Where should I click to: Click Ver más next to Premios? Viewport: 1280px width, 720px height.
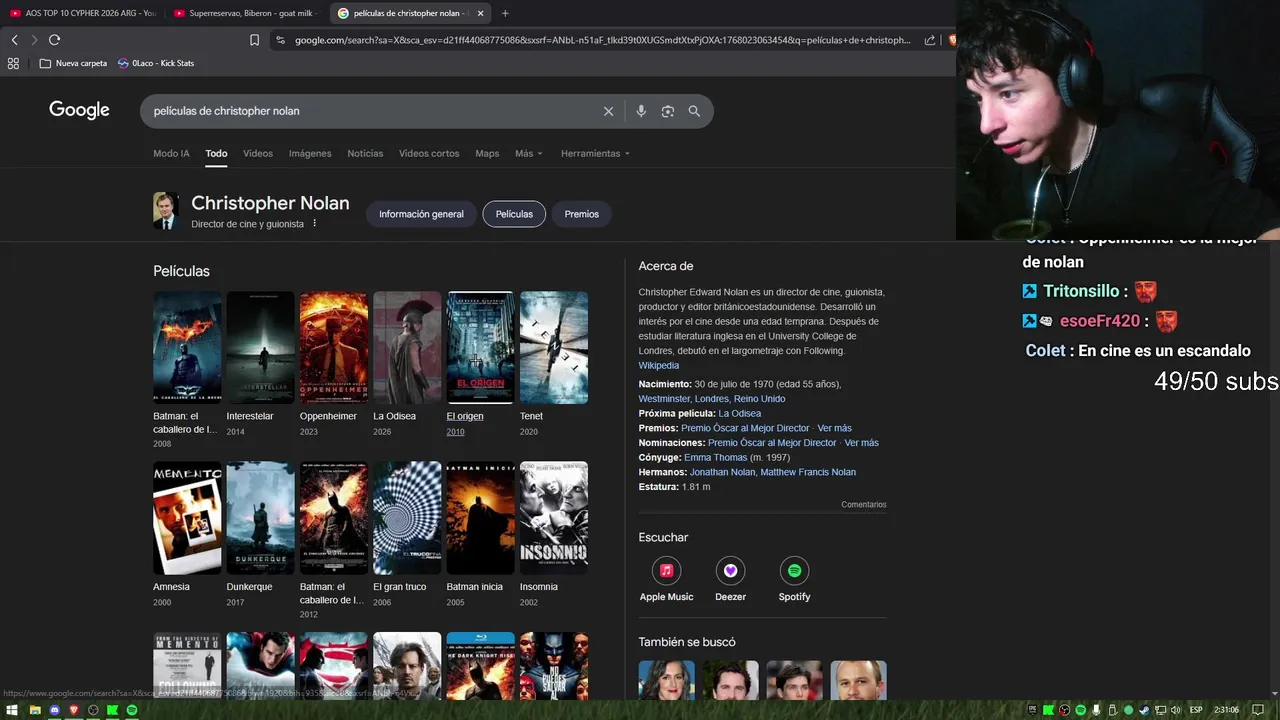(834, 428)
